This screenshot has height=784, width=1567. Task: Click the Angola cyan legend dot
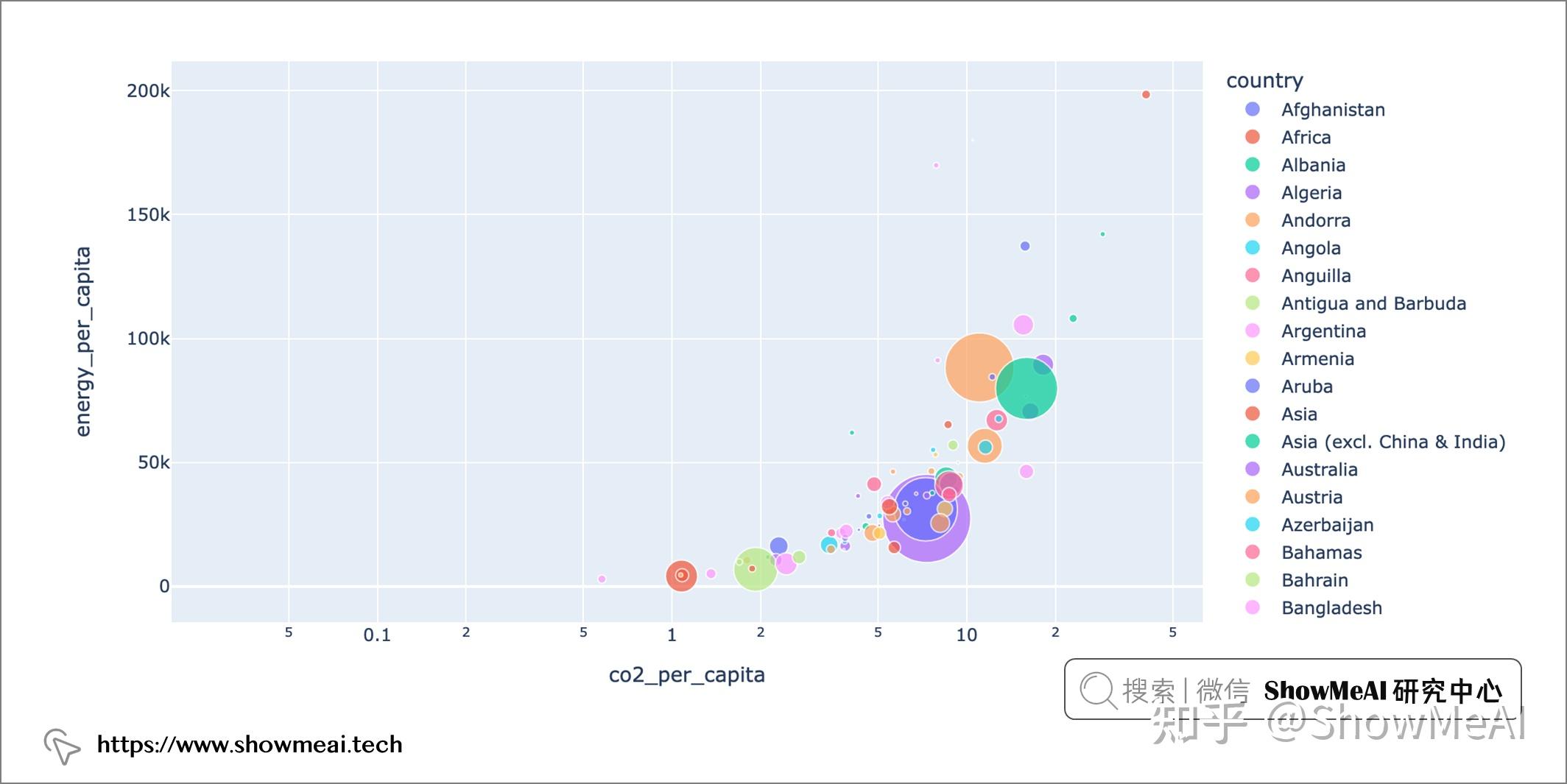coord(1253,248)
